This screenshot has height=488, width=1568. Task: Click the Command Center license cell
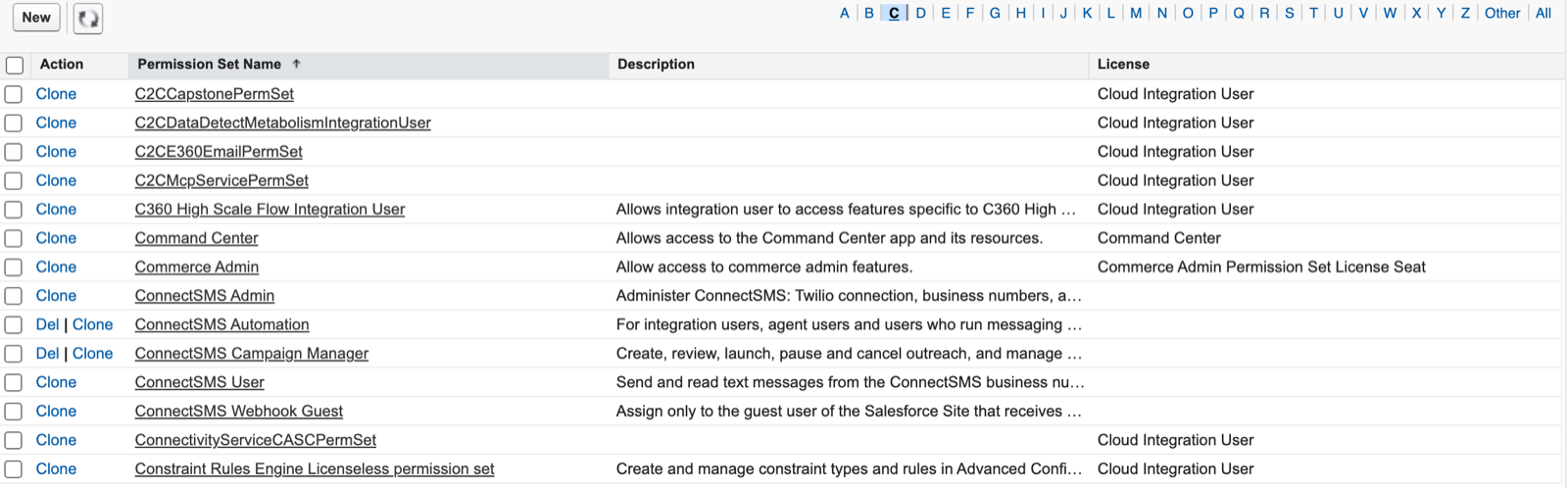[1159, 238]
